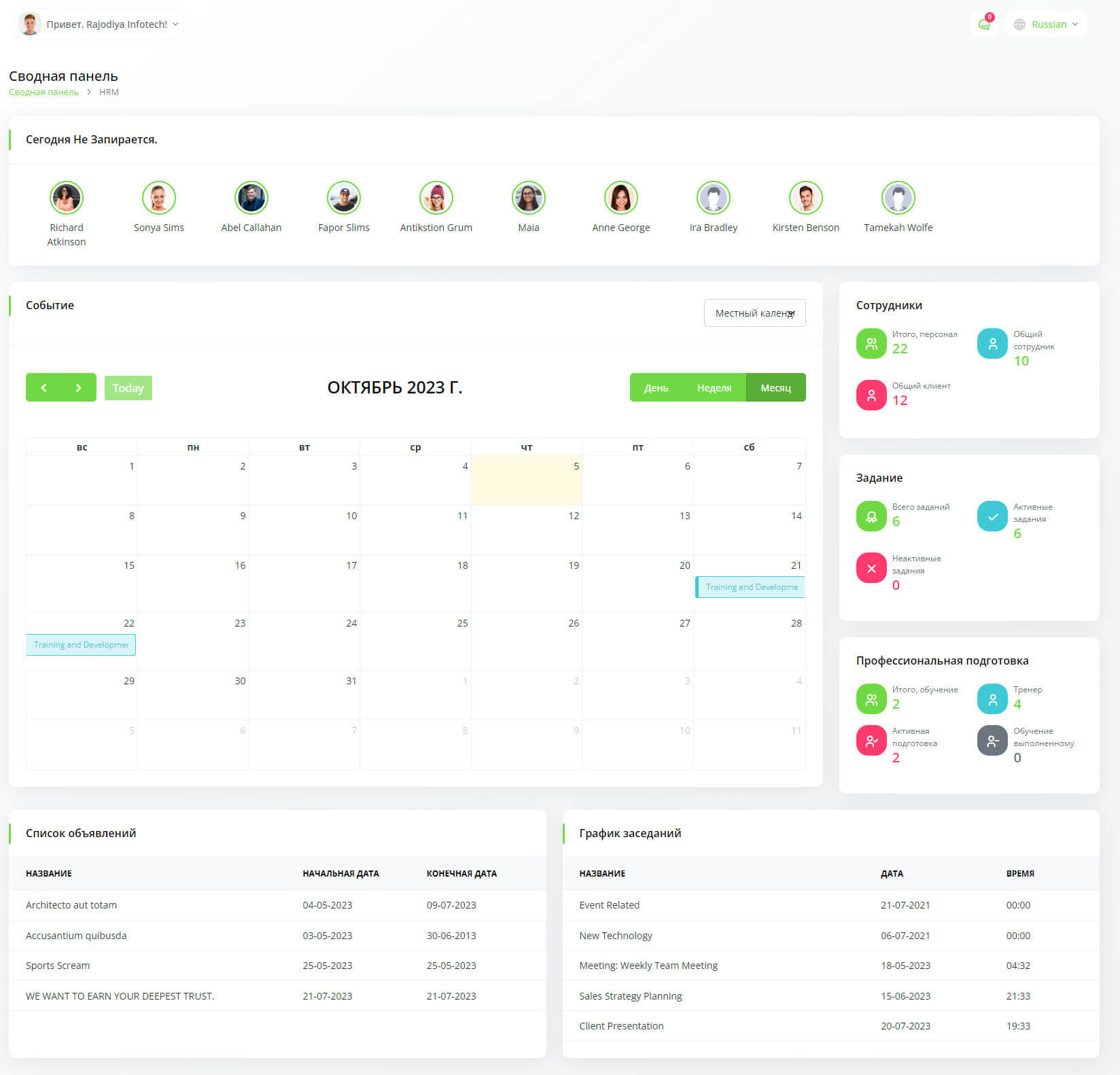The image size is (1120, 1075).
Task: Click the Total Client pink icon
Action: 871,395
